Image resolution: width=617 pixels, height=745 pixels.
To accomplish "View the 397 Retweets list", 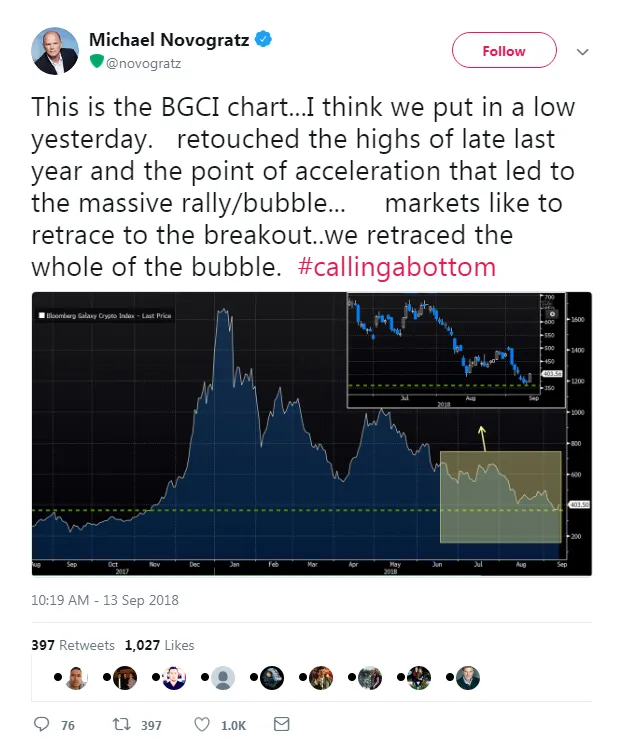I will (x=73, y=645).
